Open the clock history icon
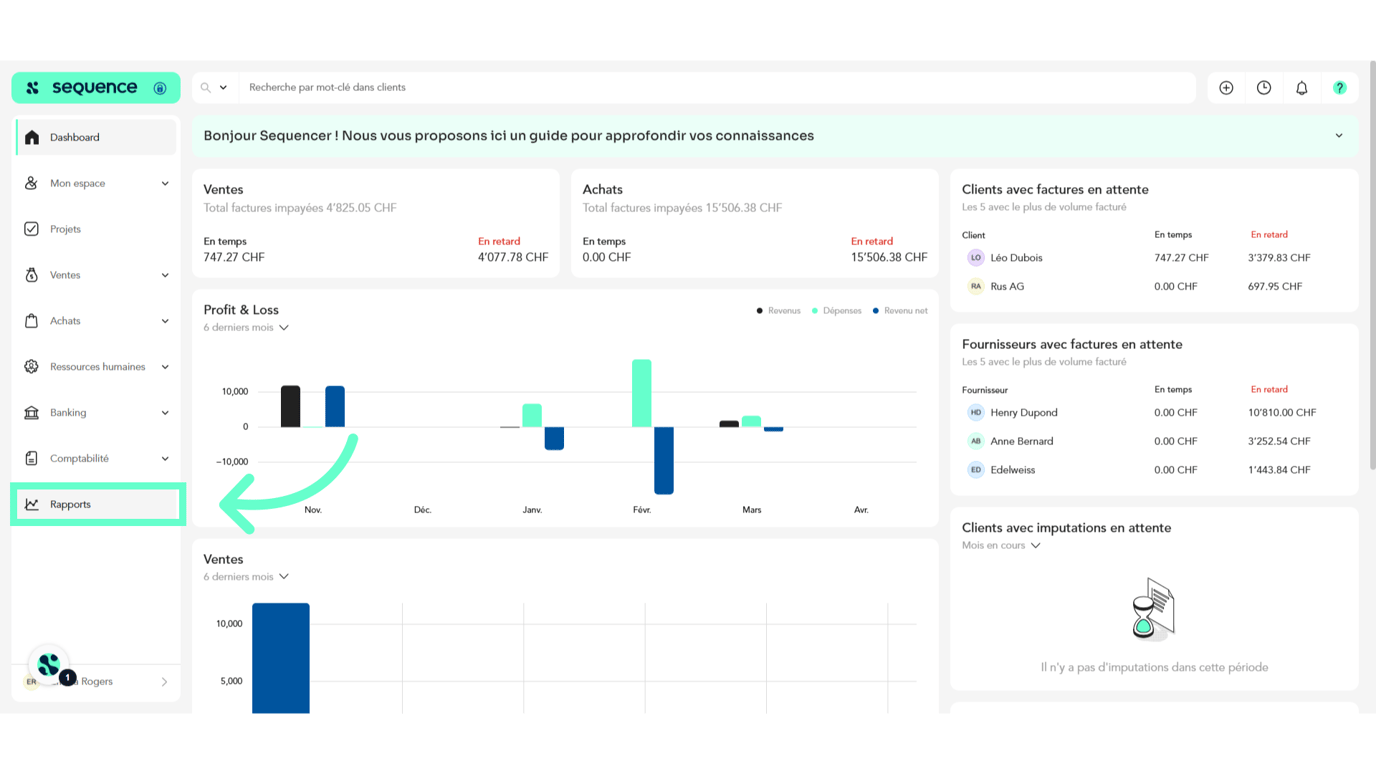Image resolution: width=1376 pixels, height=774 pixels. [x=1264, y=88]
